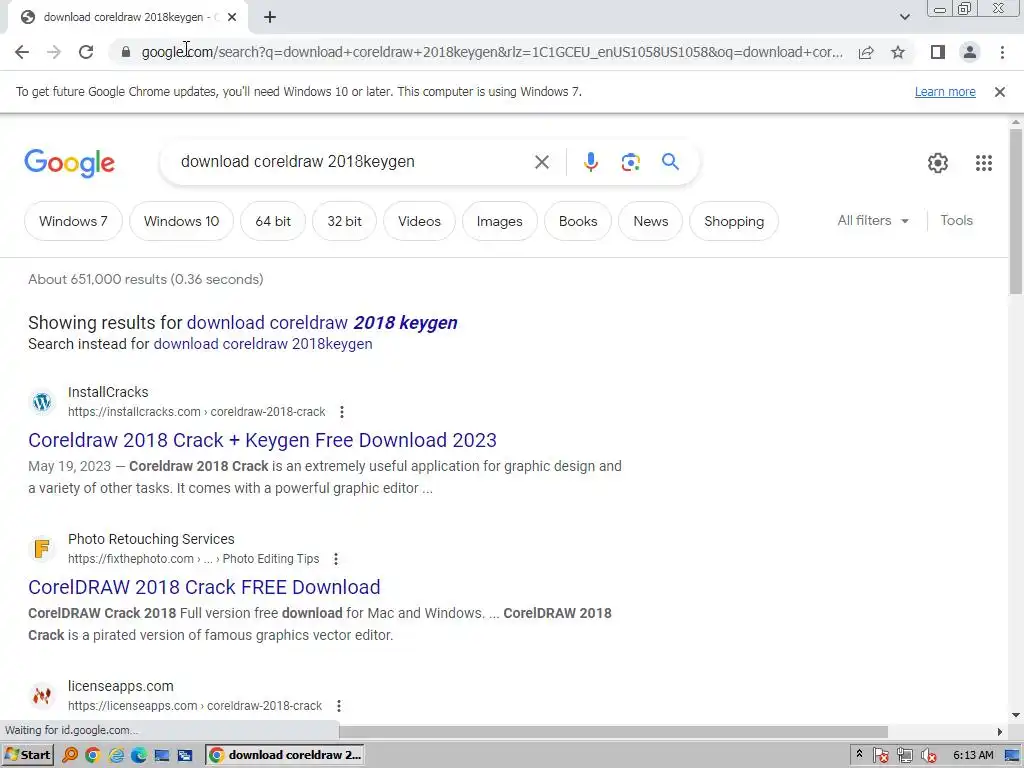Image resolution: width=1024 pixels, height=768 pixels.
Task: Switch to Books results
Action: point(578,221)
